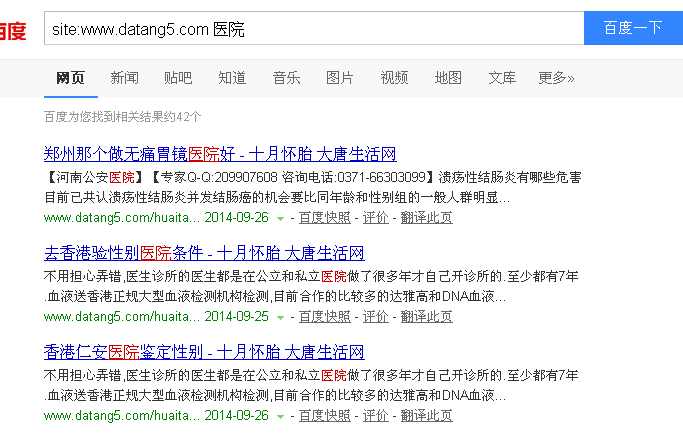Image resolution: width=683 pixels, height=439 pixels.
Task: Click the snippet text 【河南公安医院】
Action: coord(95,177)
